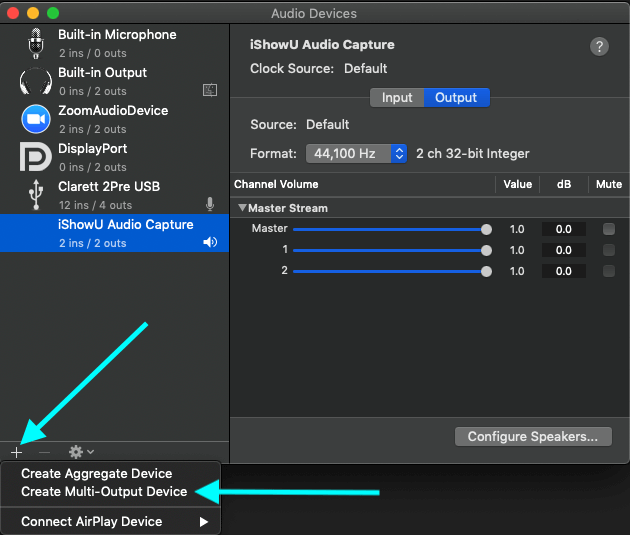Click the '2 ch 32-bit Integer' text
Image resolution: width=630 pixels, height=535 pixels.
(x=472, y=154)
